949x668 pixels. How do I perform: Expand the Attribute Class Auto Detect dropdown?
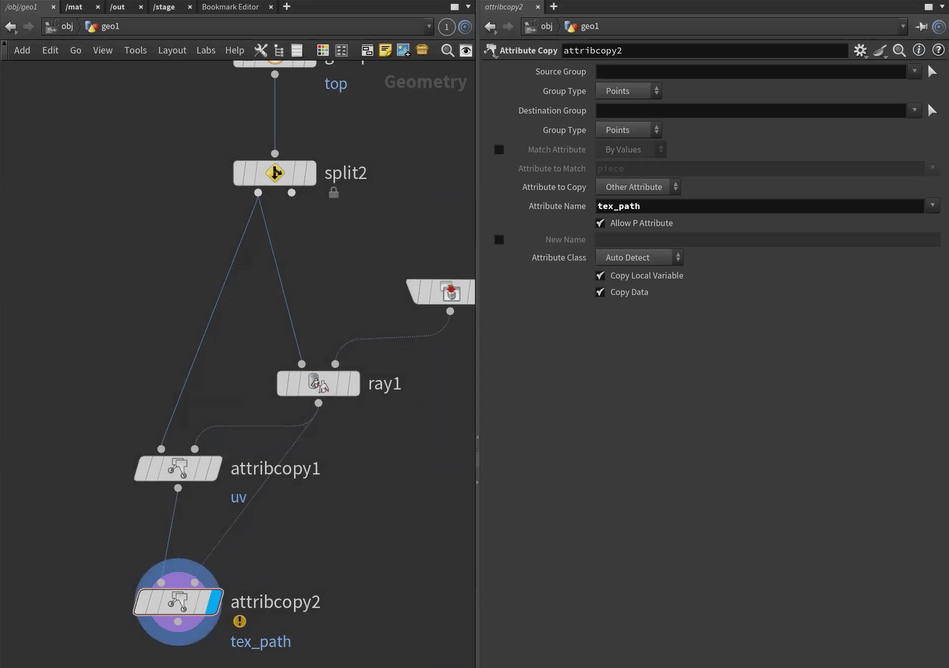click(639, 257)
